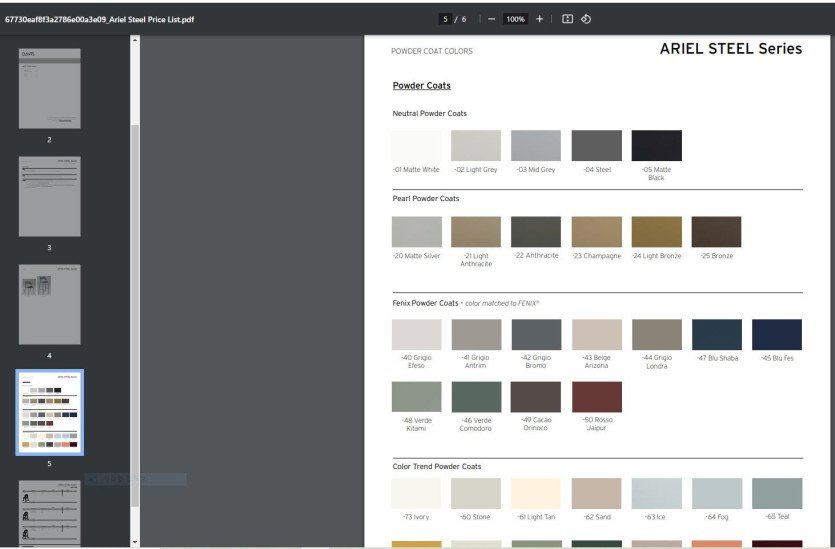This screenshot has height=549, width=835.
Task: Click the -21 Light Anthracite swatch
Action: 476,232
